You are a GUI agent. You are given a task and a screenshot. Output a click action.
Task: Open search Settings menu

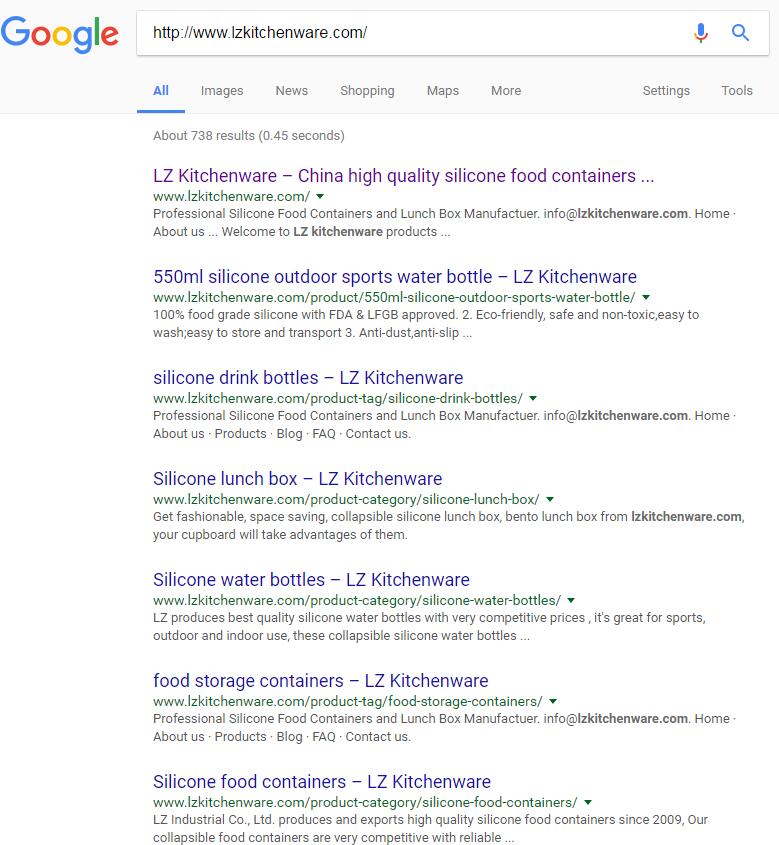[666, 91]
